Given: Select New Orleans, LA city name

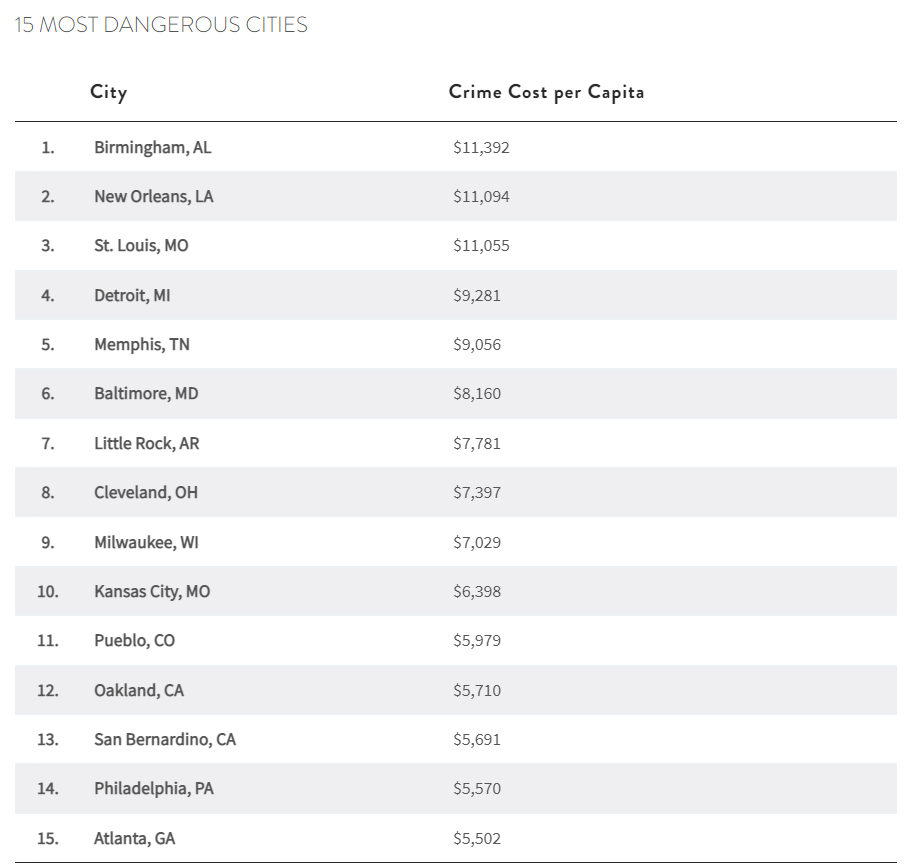Looking at the screenshot, I should [x=154, y=197].
